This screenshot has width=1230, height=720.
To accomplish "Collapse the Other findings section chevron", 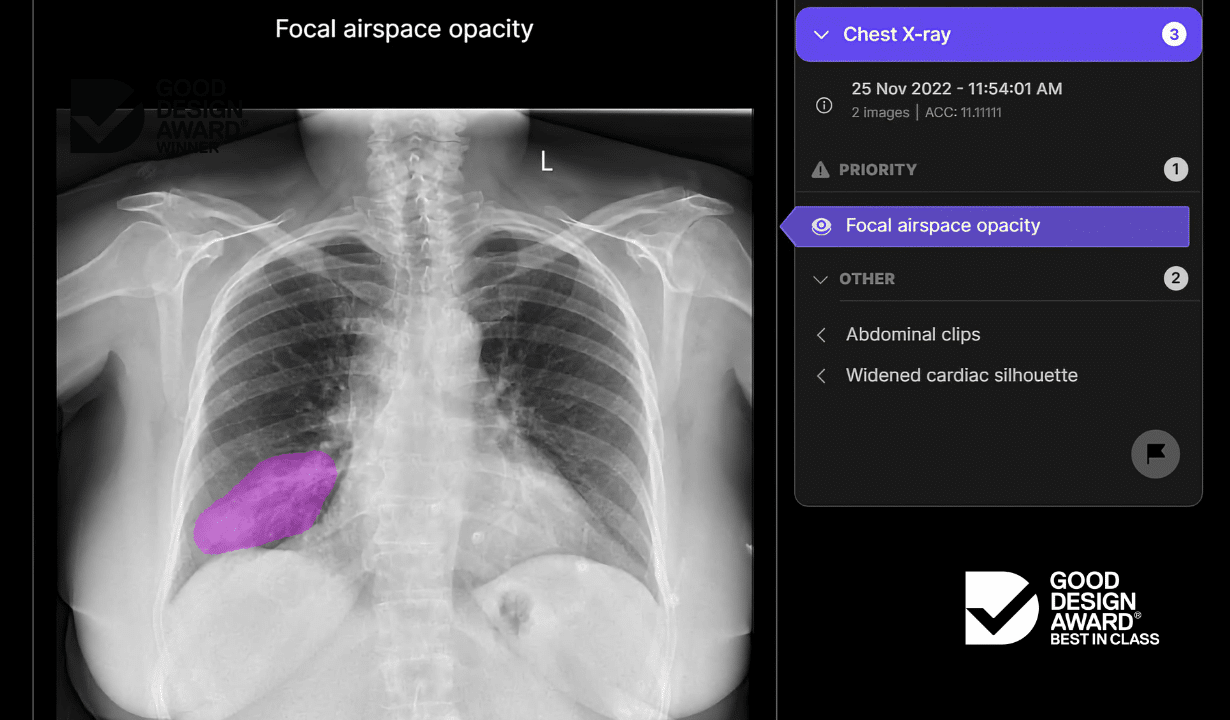I will click(821, 279).
